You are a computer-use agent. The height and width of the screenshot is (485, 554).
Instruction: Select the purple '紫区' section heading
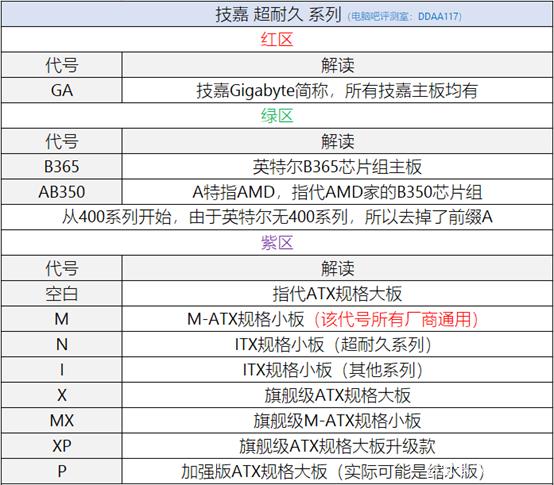pos(277,243)
